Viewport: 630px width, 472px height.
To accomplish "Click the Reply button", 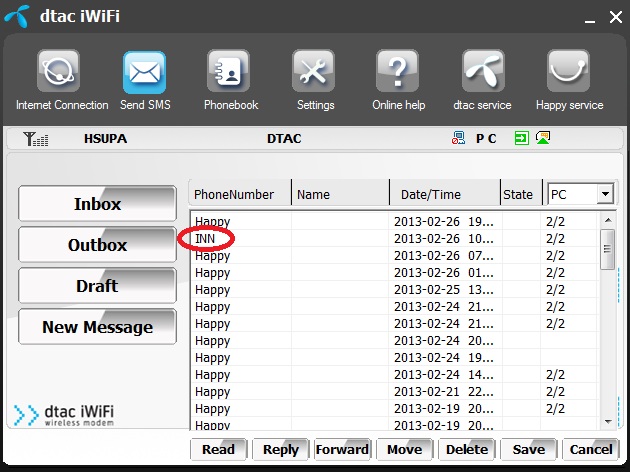I will [280, 449].
